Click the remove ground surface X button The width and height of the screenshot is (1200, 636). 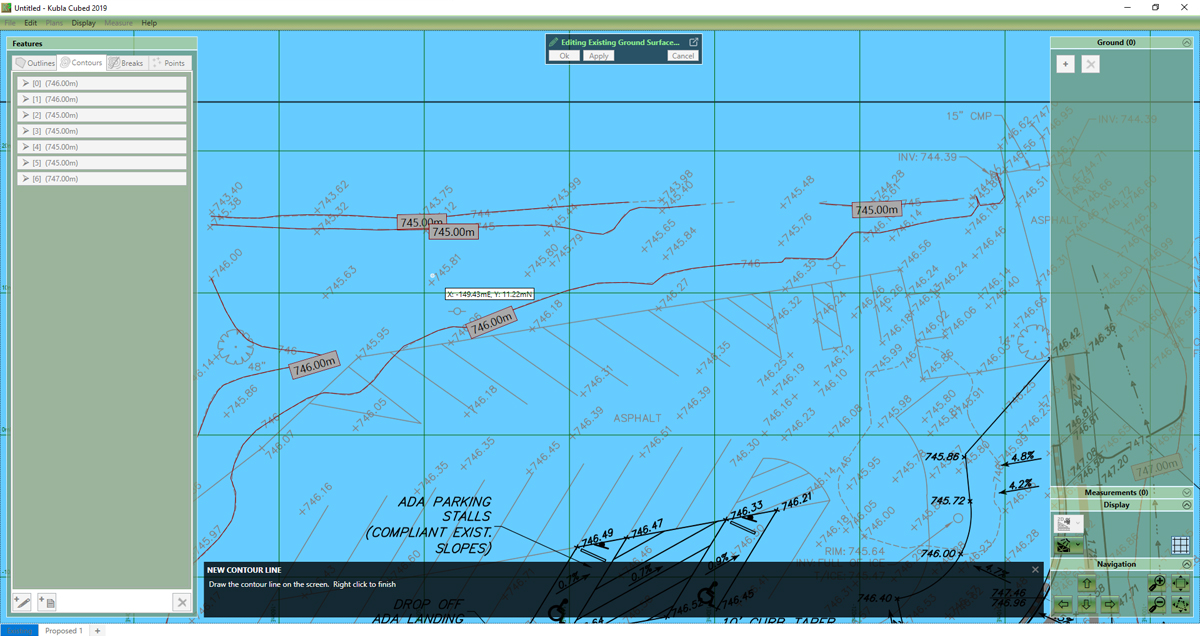point(1091,64)
